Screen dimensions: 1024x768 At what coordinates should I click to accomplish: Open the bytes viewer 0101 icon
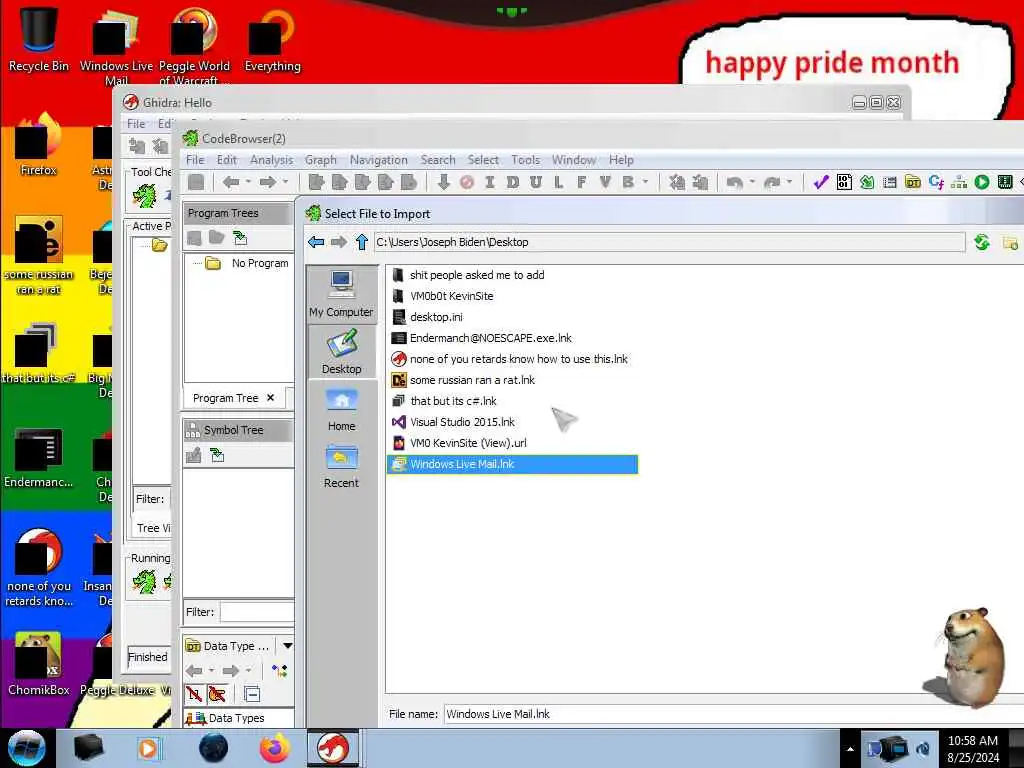[x=844, y=182]
